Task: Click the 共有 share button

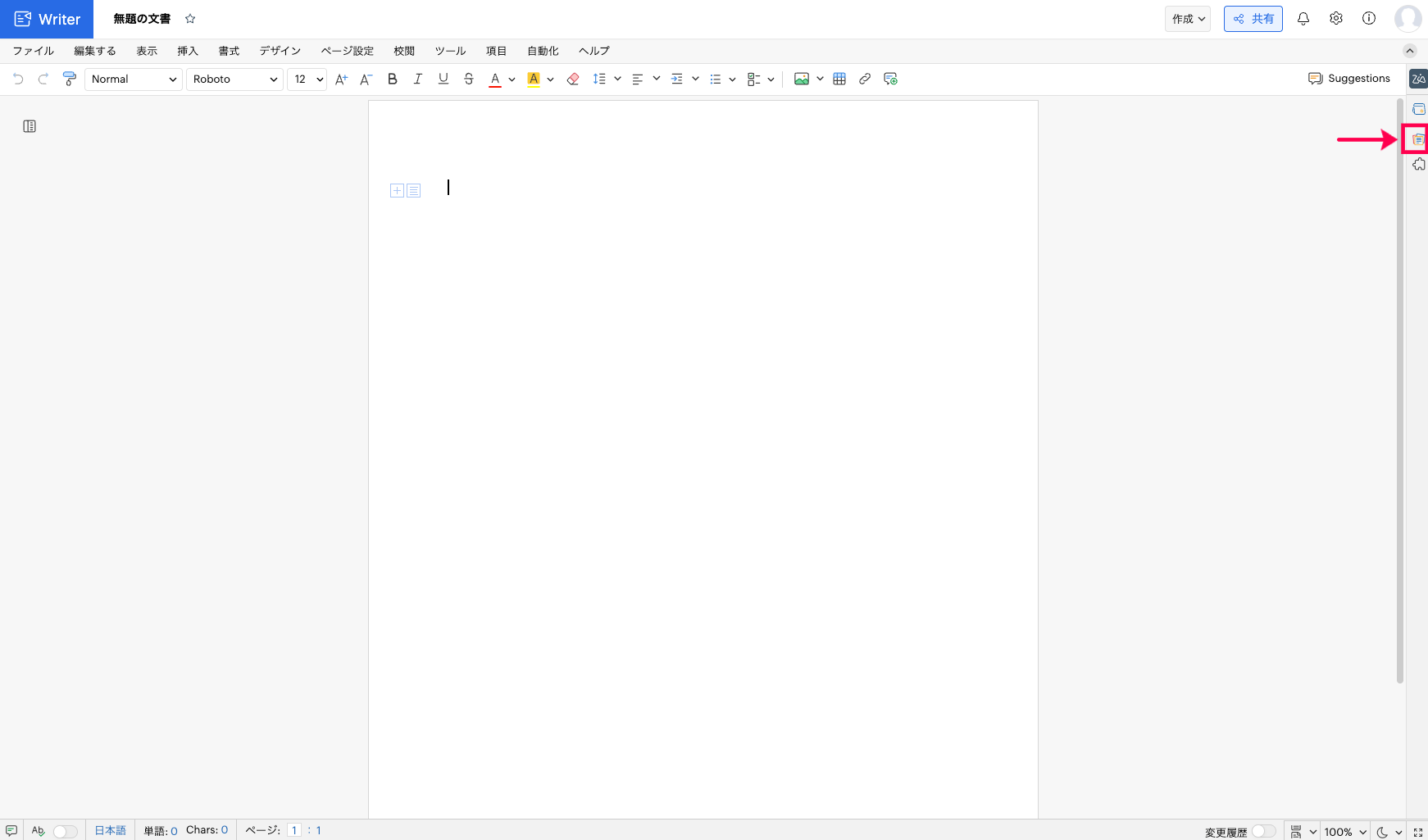Action: (x=1253, y=19)
